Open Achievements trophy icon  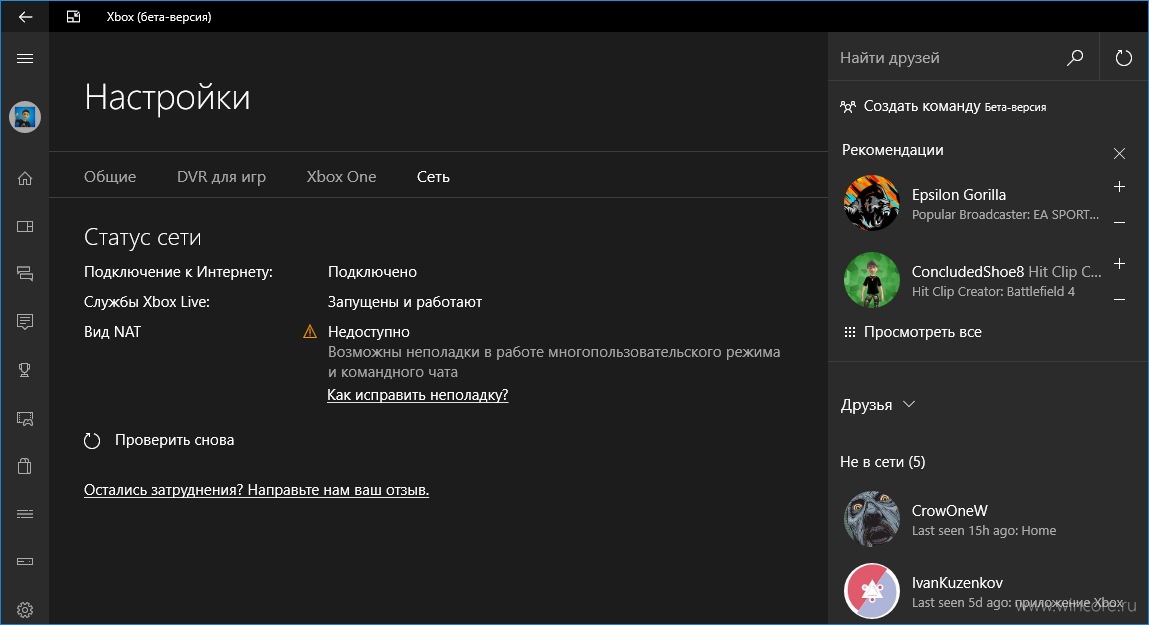click(25, 370)
